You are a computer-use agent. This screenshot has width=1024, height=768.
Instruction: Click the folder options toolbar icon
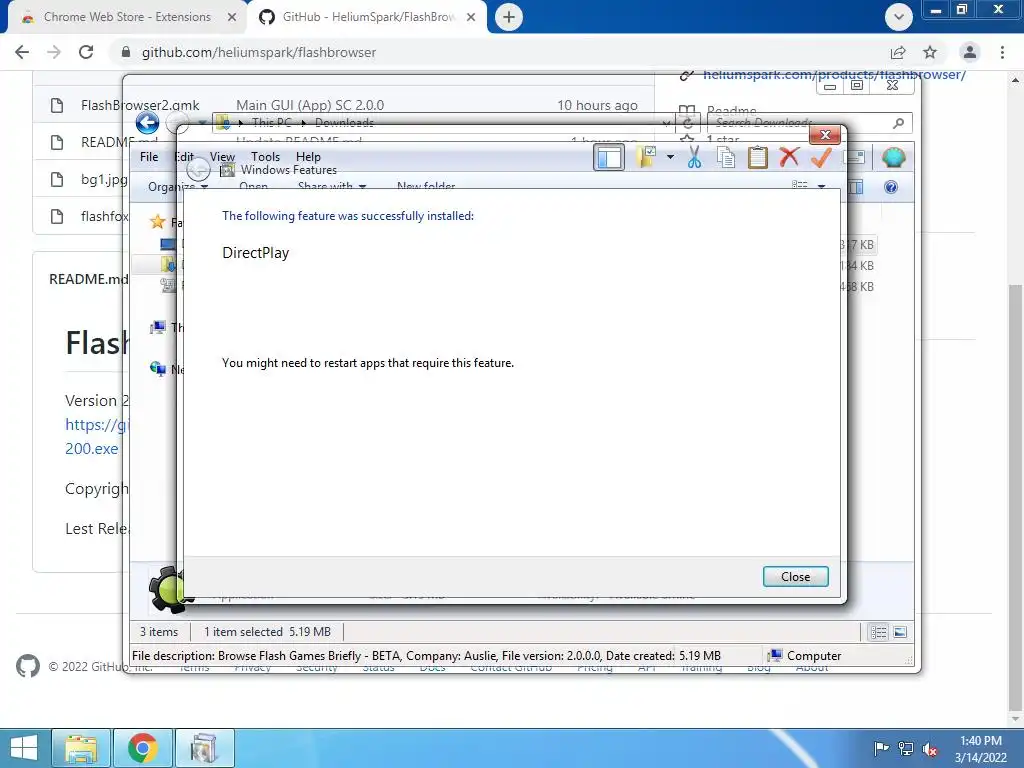[x=646, y=157]
